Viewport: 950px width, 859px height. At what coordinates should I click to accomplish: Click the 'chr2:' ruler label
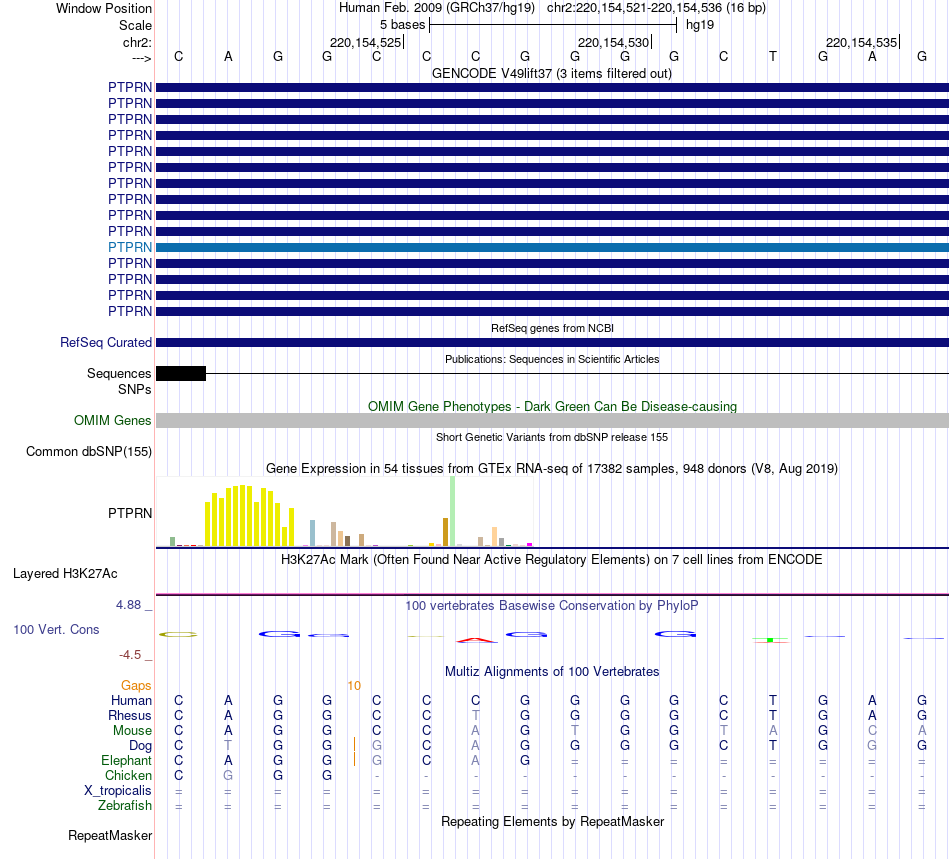click(x=138, y=42)
